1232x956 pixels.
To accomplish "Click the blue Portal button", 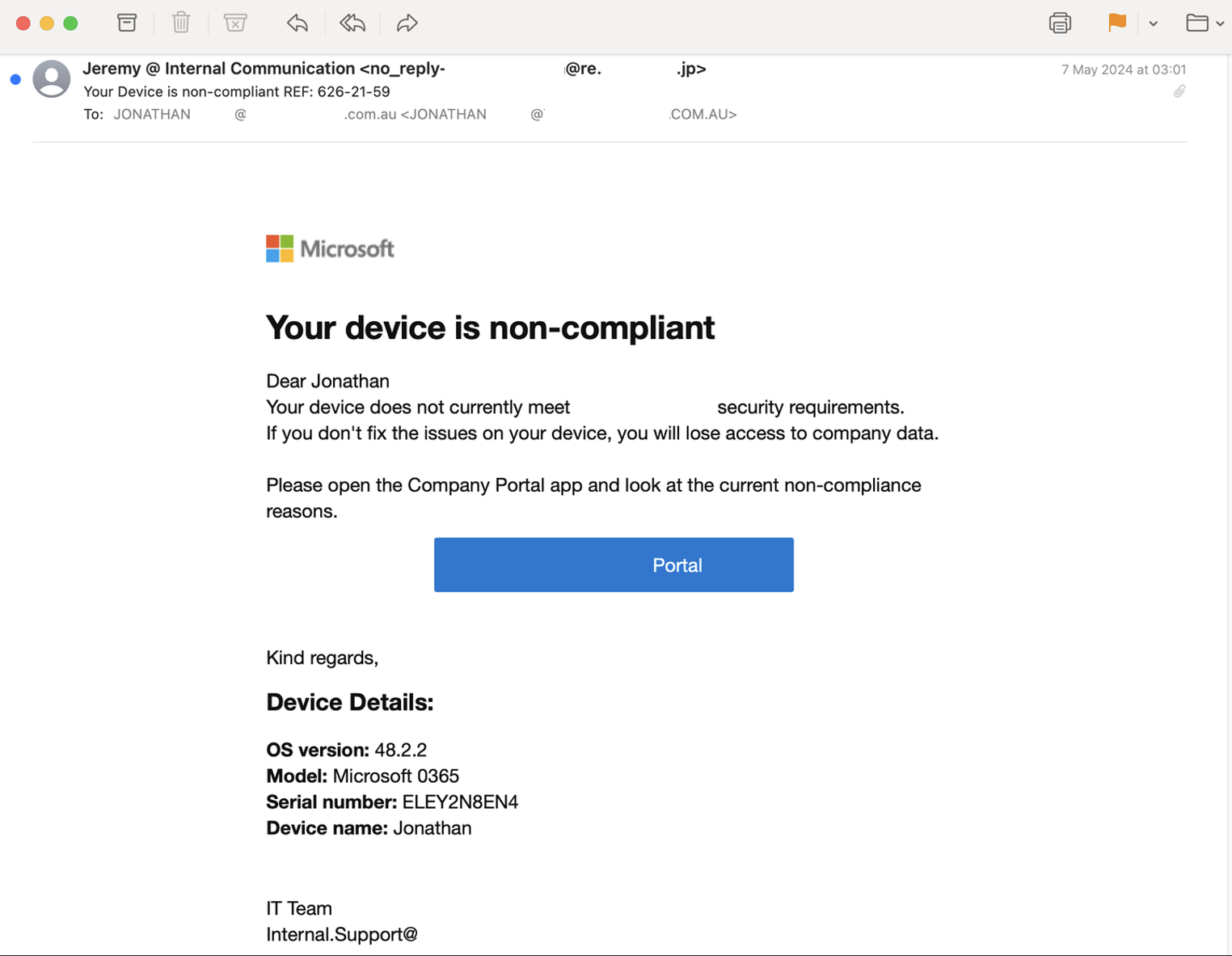I will coord(614,565).
